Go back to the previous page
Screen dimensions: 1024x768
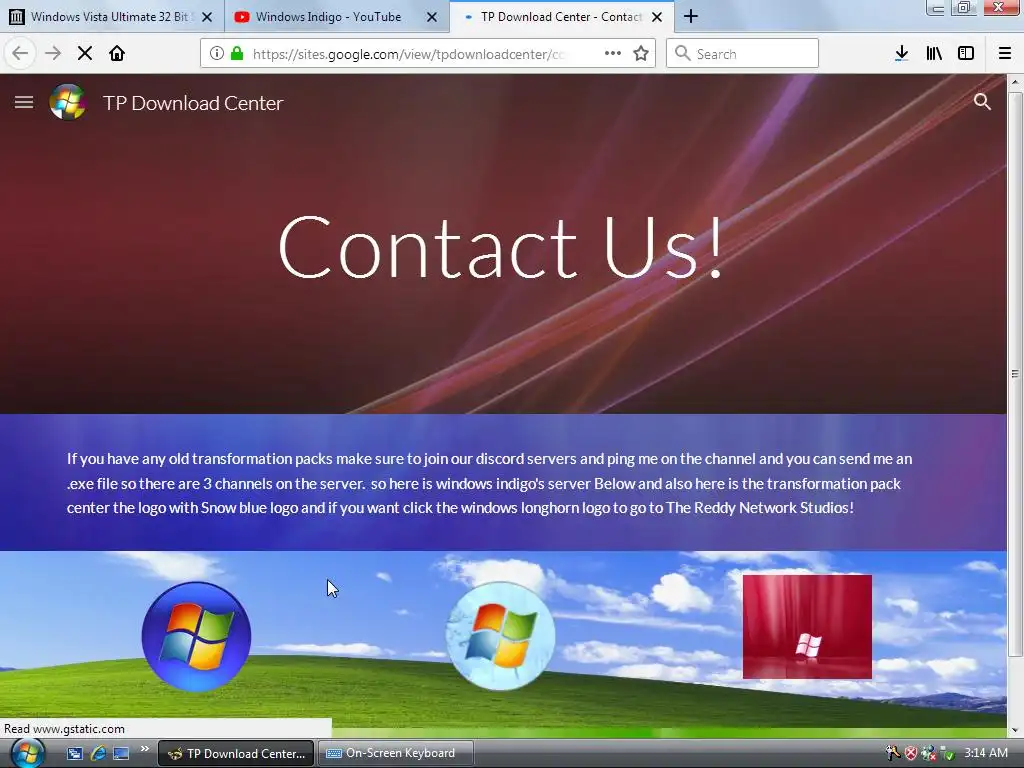[20, 54]
